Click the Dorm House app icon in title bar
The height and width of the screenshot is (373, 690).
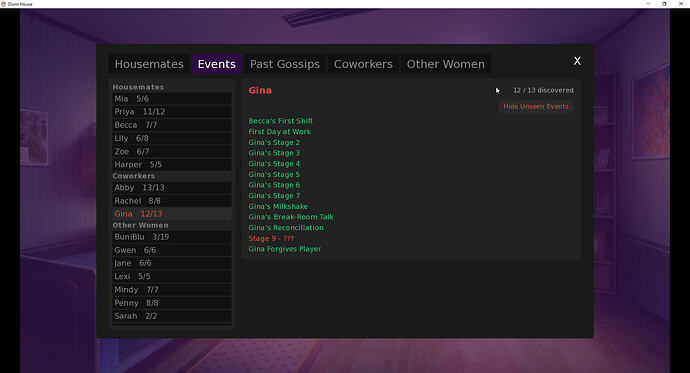[x=4, y=4]
